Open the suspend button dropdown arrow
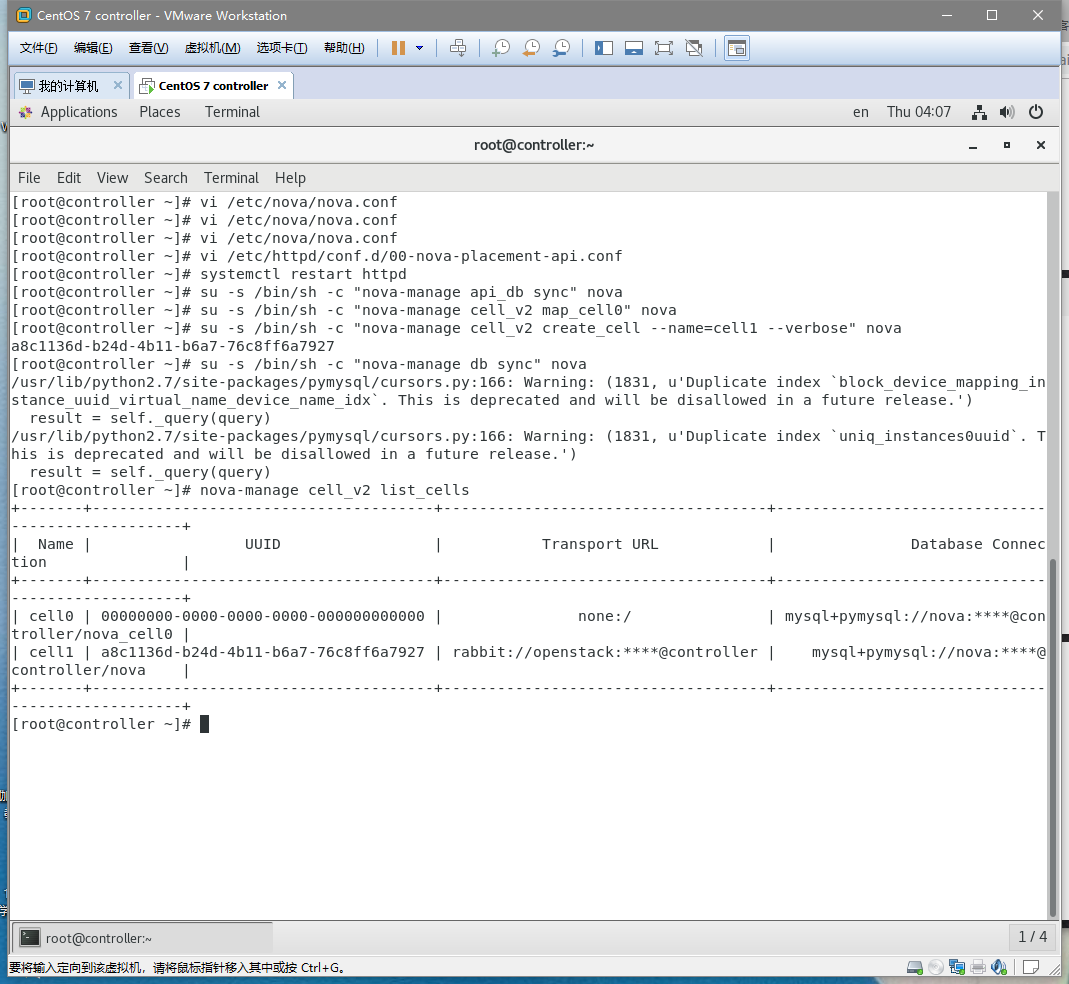This screenshot has width=1069, height=984. [x=420, y=47]
